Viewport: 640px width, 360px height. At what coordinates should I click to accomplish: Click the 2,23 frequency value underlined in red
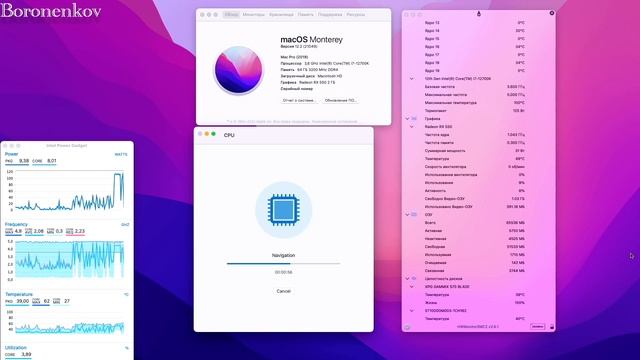point(76,231)
